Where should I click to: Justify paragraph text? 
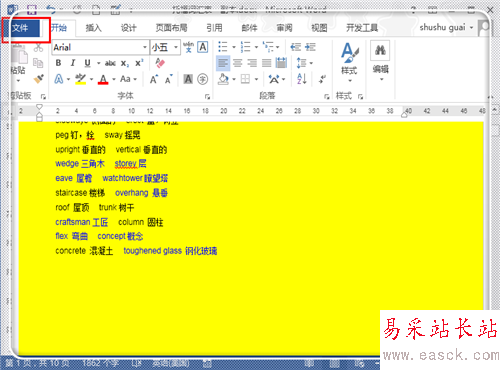click(266, 63)
